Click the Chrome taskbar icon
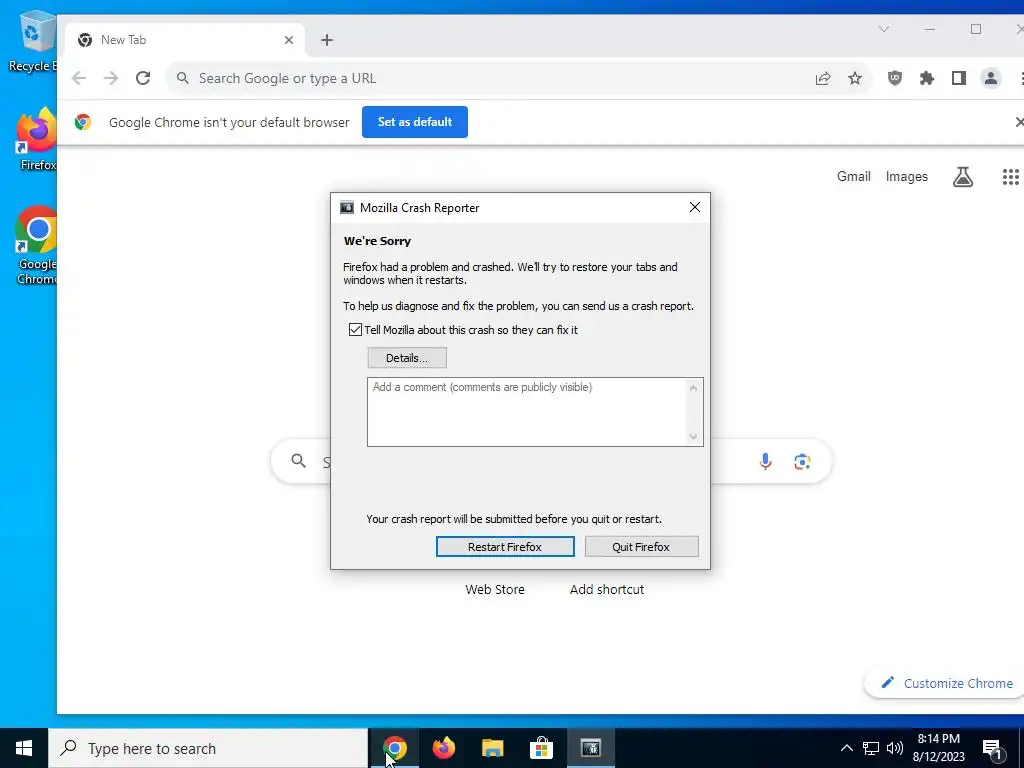 (x=394, y=748)
